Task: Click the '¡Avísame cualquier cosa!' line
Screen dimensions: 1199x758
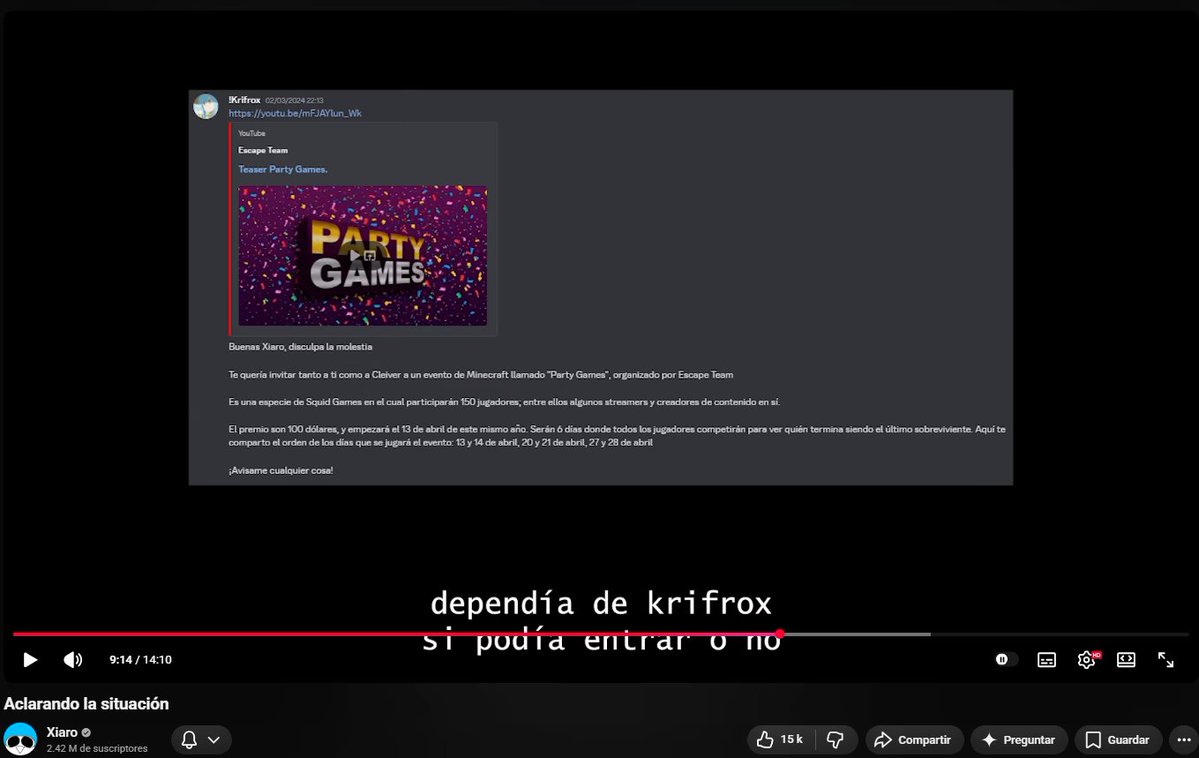Action: (281, 470)
